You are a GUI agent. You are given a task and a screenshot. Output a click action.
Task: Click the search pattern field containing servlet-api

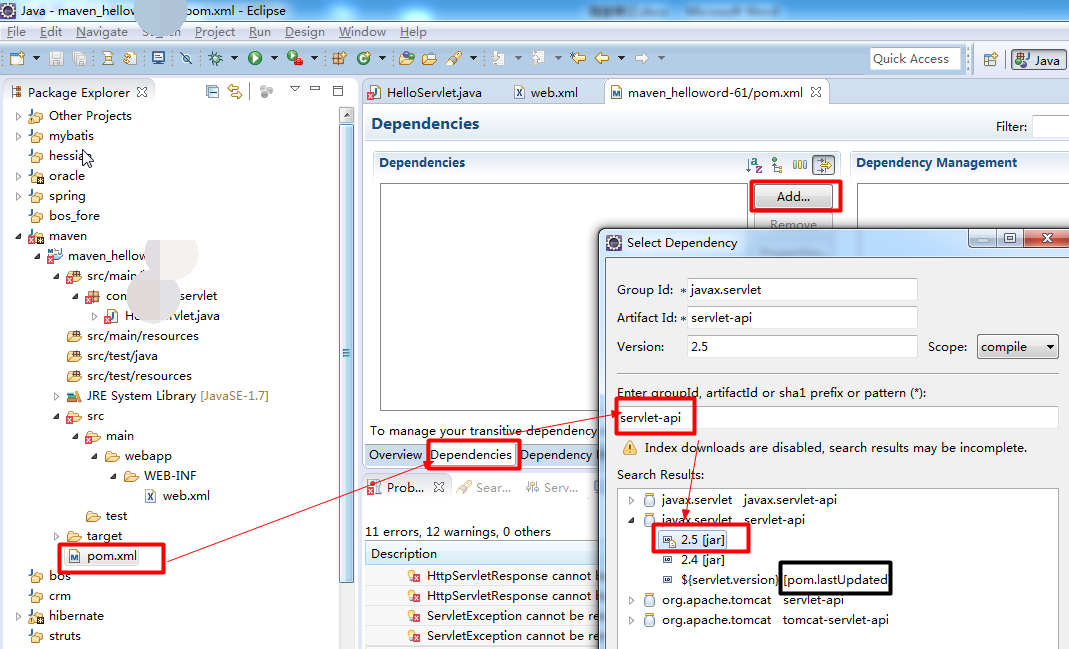coord(837,418)
